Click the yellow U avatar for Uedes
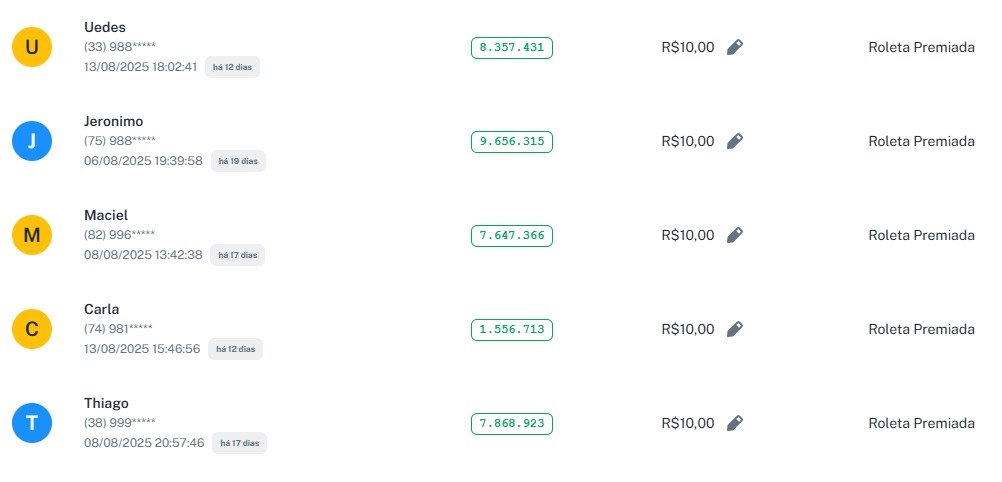1002x482 pixels. pos(32,47)
